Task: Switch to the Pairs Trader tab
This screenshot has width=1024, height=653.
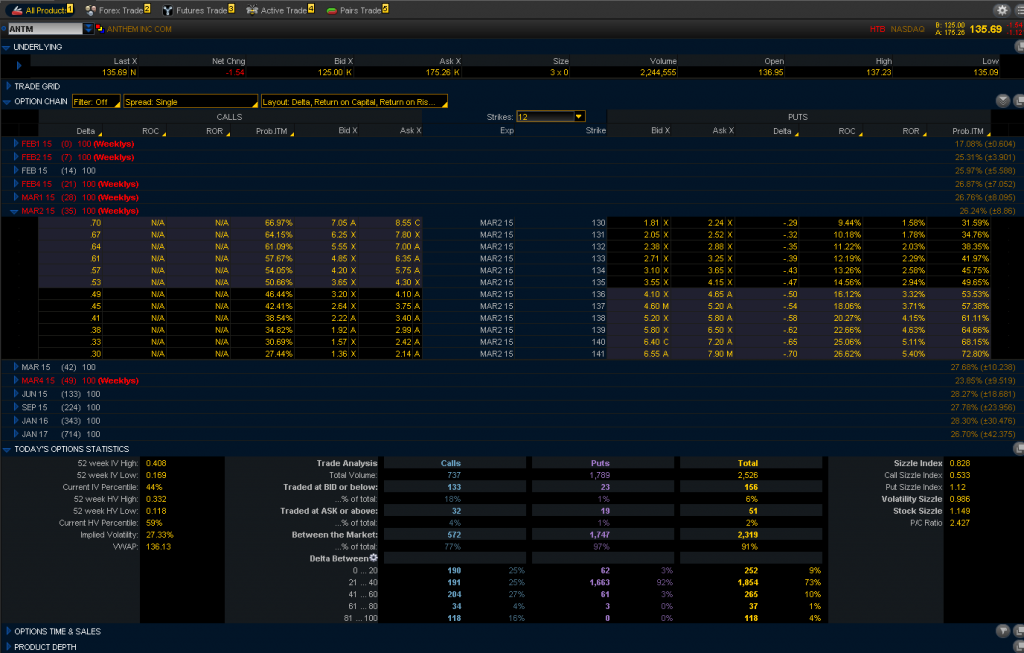Action: point(357,10)
